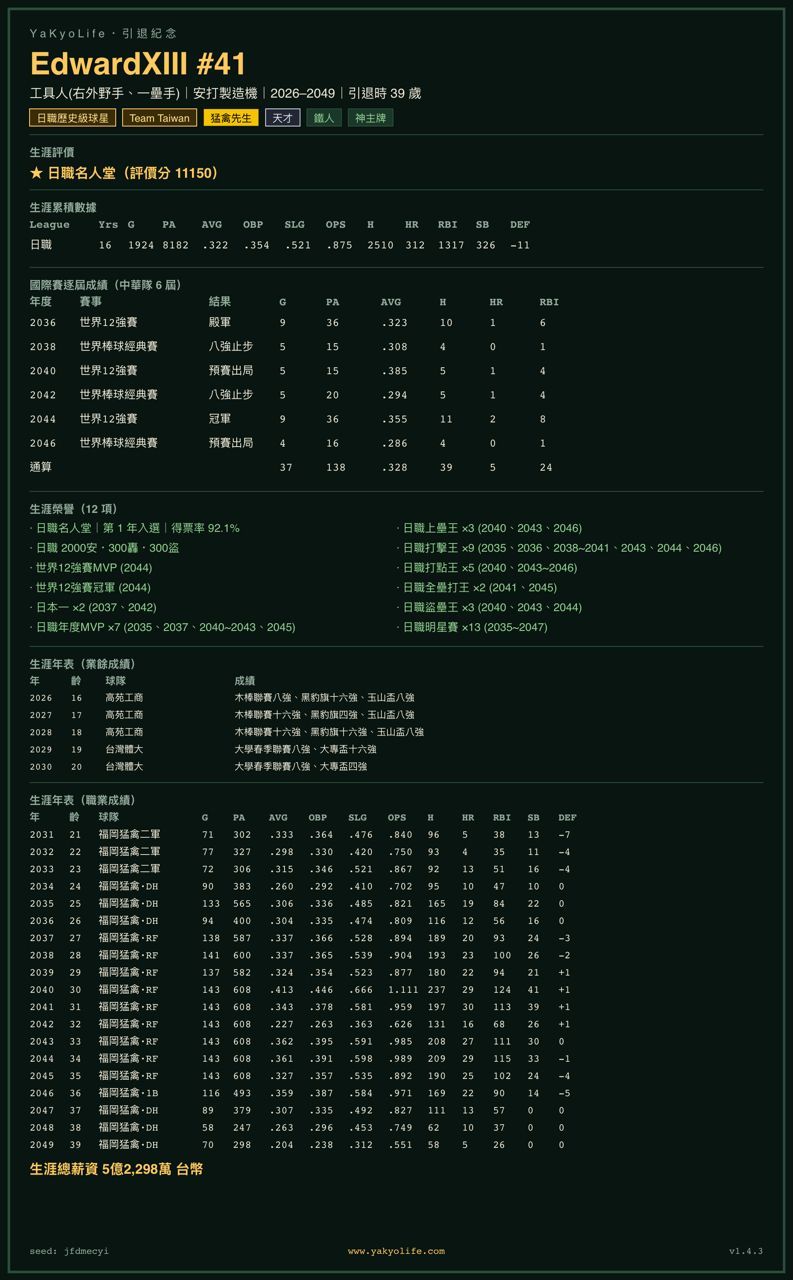Select the 2026 高苑工商 amateur row
Image resolution: width=793 pixels, height=1280 pixels.
(x=396, y=698)
